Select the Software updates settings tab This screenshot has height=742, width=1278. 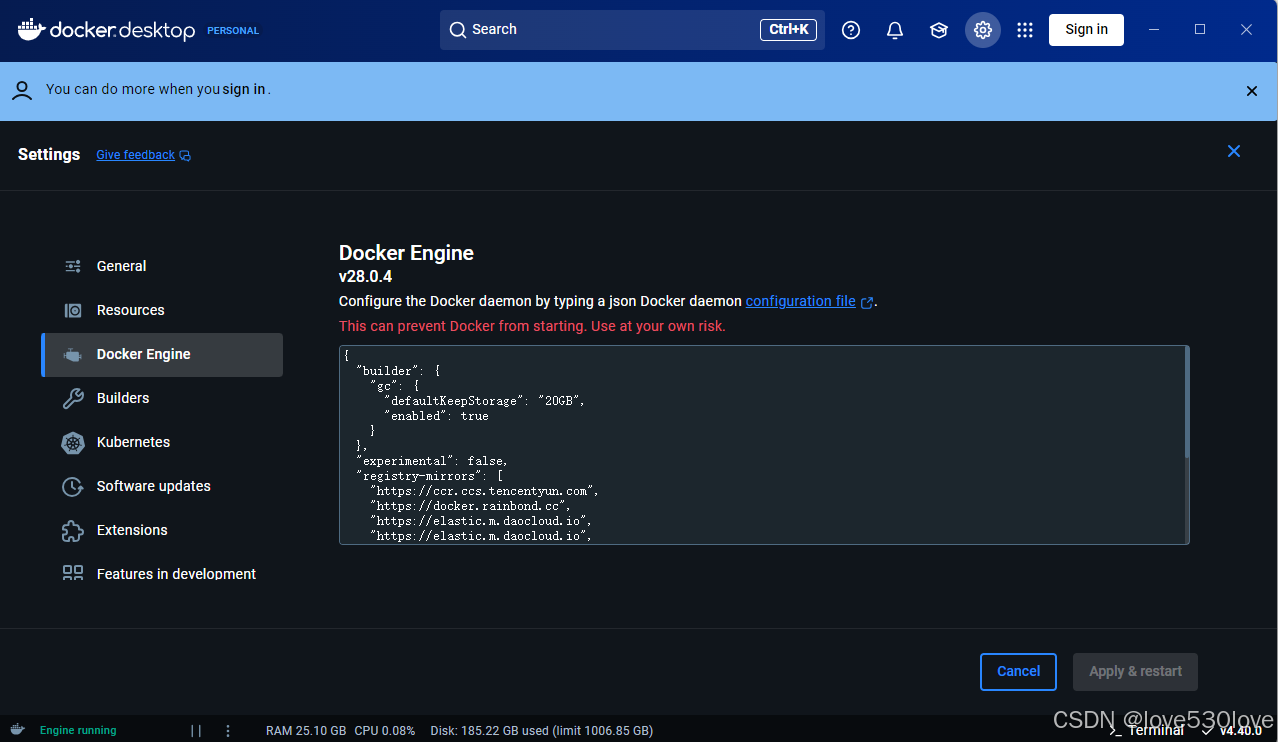[x=162, y=486]
